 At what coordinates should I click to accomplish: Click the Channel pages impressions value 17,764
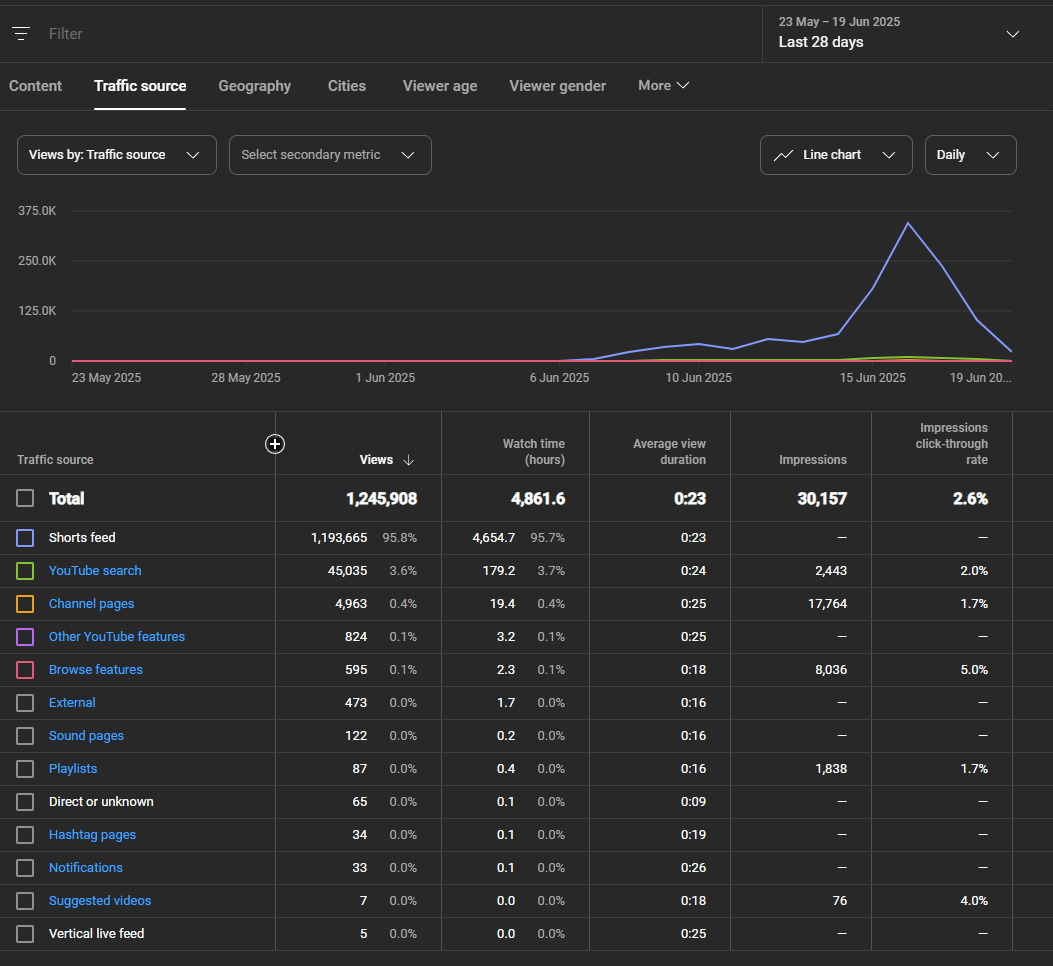[x=827, y=604]
